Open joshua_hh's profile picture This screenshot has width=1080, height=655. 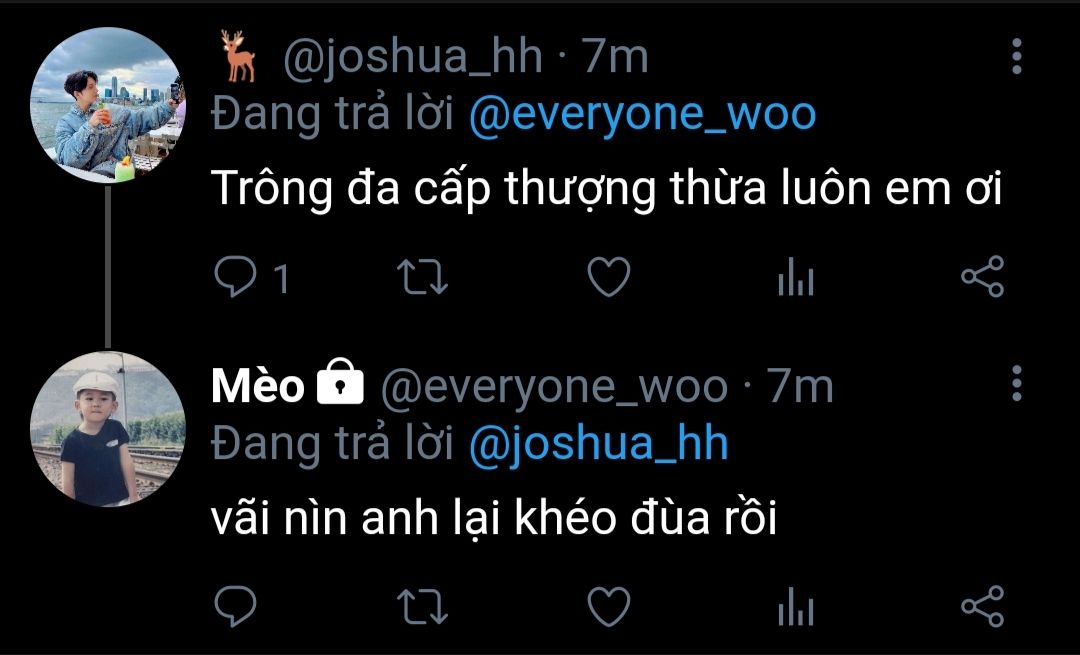pos(107,105)
